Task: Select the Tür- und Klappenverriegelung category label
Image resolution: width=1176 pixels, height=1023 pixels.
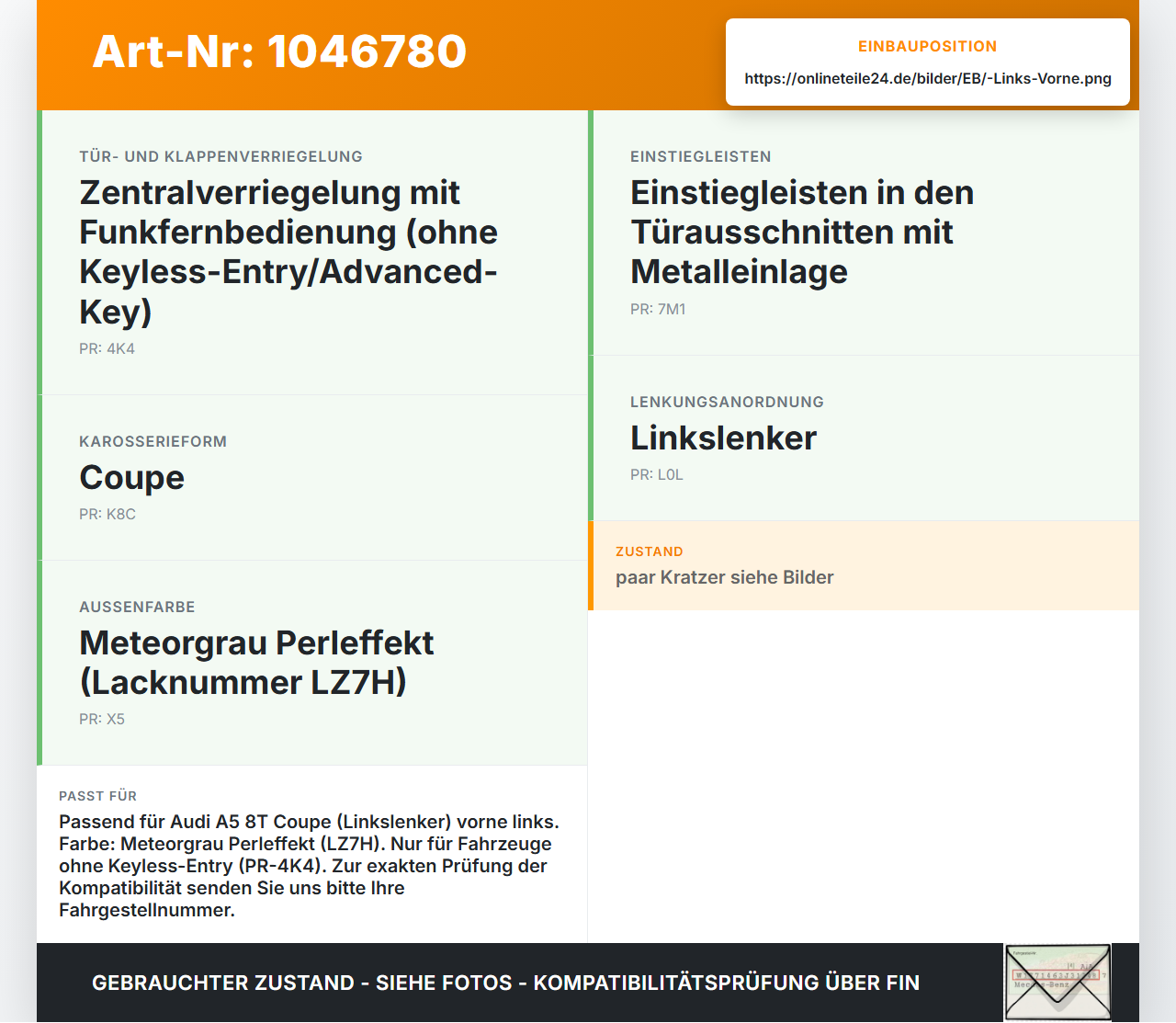Action: pyautogui.click(x=220, y=156)
